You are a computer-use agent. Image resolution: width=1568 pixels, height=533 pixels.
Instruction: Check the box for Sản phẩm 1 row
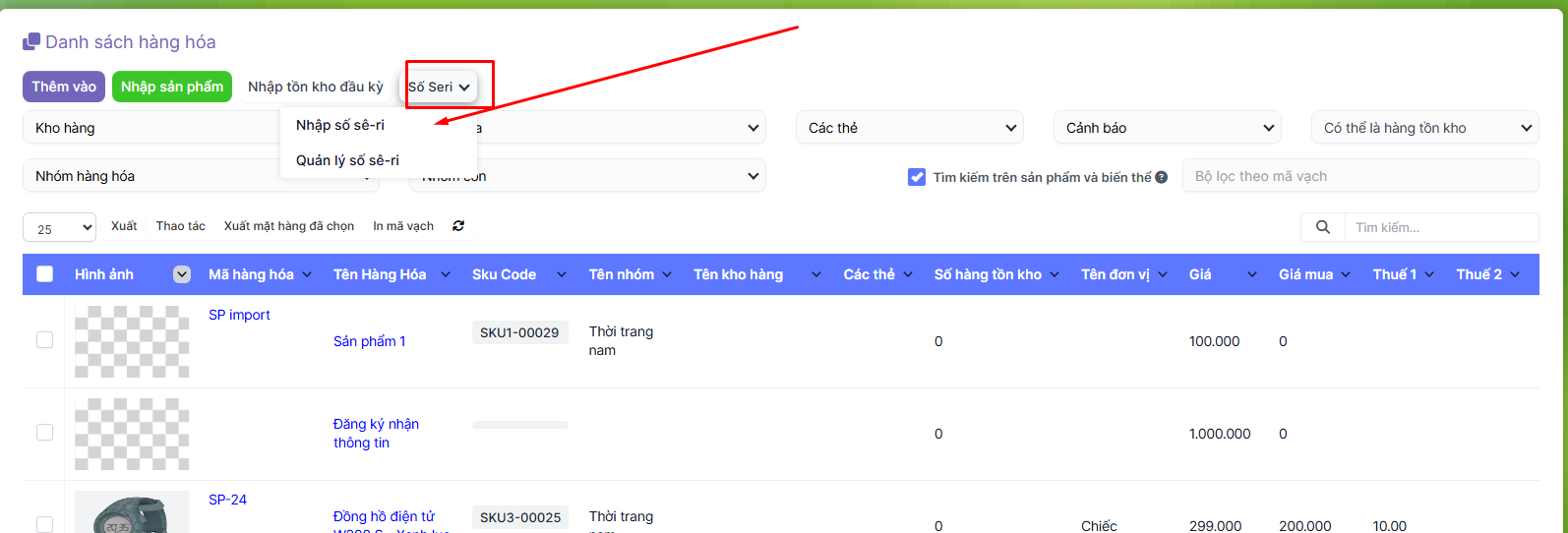click(45, 340)
